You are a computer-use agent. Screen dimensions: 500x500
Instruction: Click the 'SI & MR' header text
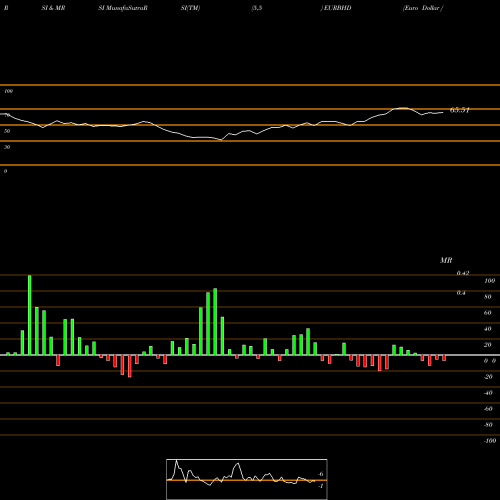point(53,8)
